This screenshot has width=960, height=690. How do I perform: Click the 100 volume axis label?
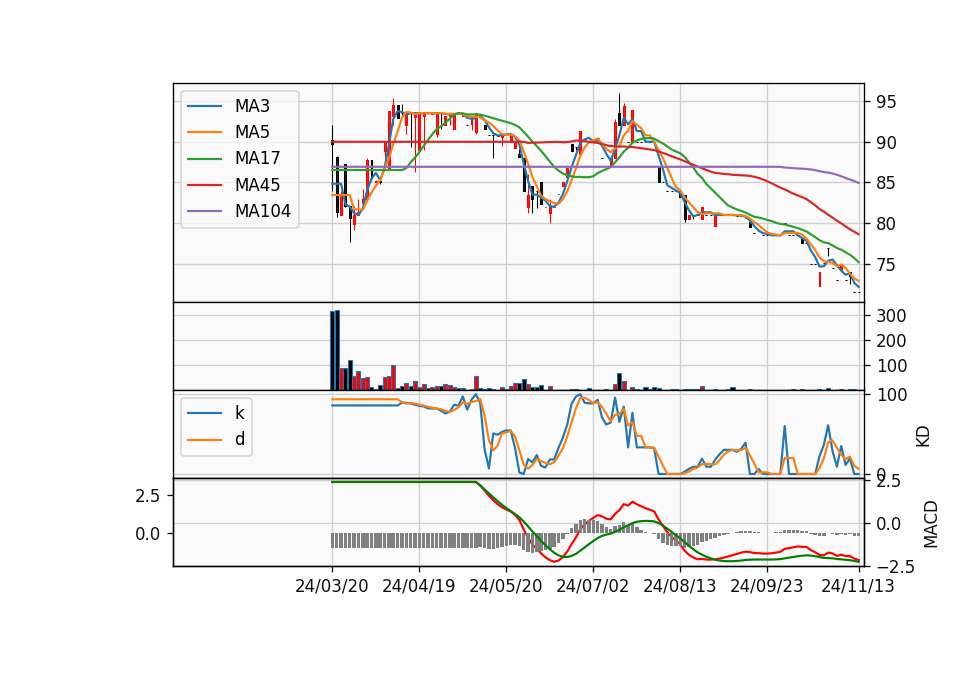point(891,366)
